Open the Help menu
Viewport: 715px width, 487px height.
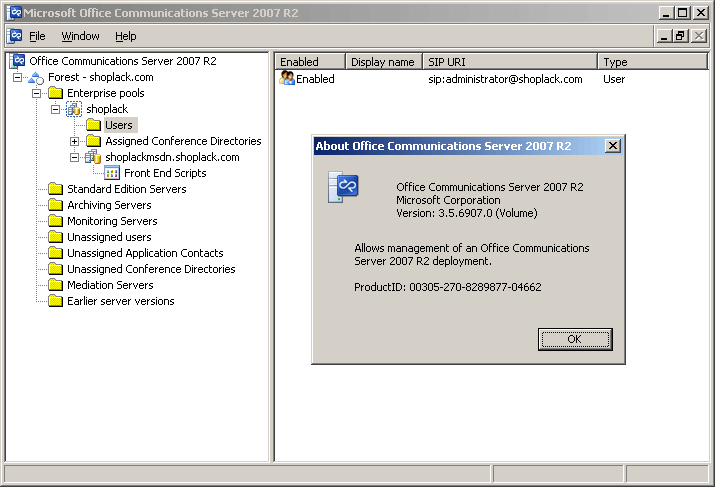pyautogui.click(x=125, y=36)
